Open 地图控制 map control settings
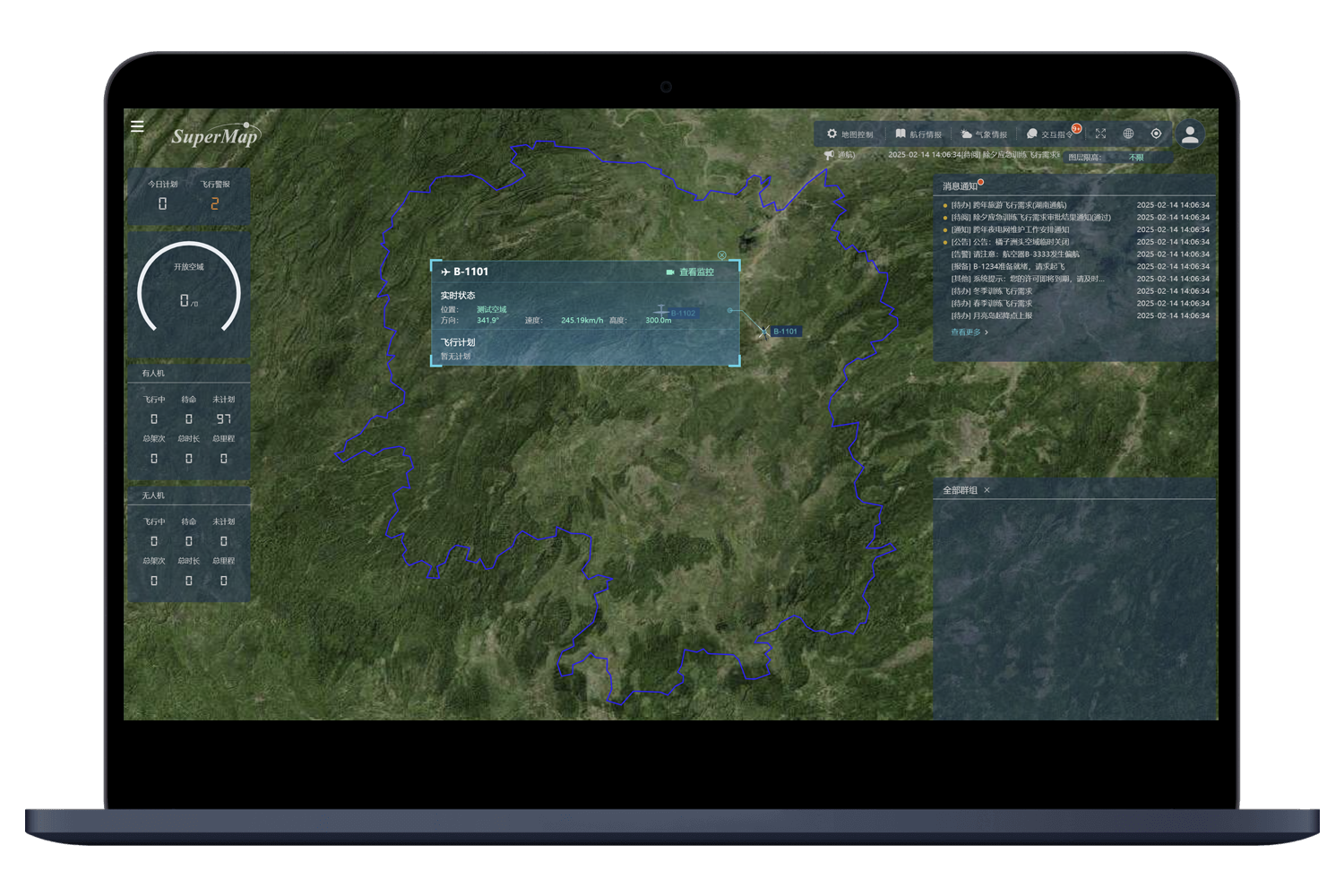The height and width of the screenshot is (896, 1344). coord(849,134)
